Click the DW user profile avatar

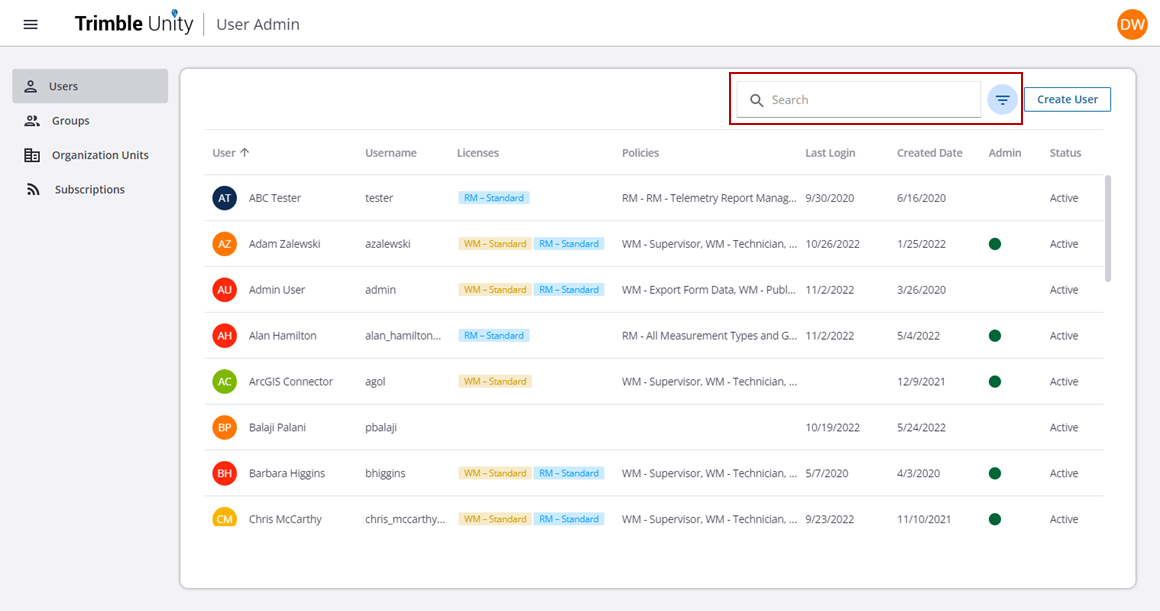tap(1132, 25)
